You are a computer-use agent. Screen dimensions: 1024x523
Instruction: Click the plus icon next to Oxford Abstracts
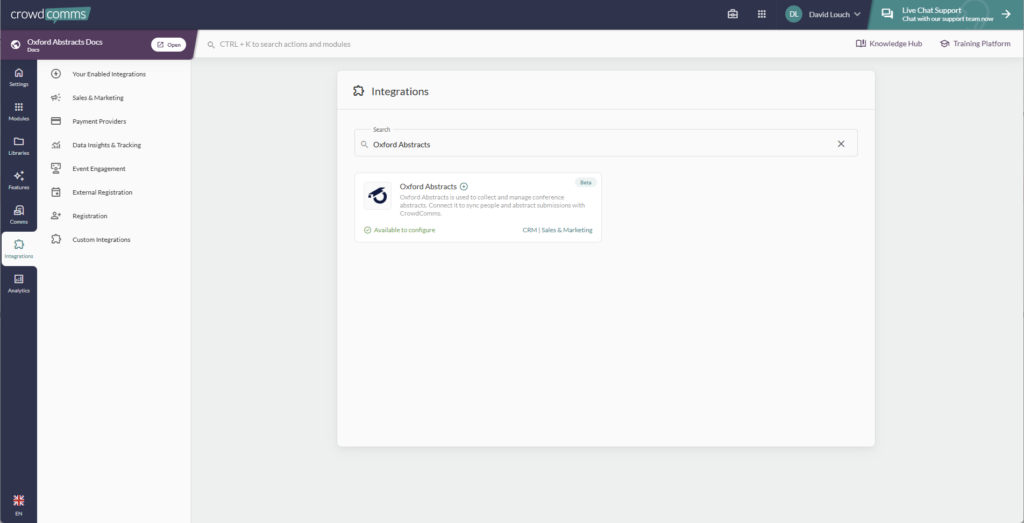point(464,187)
